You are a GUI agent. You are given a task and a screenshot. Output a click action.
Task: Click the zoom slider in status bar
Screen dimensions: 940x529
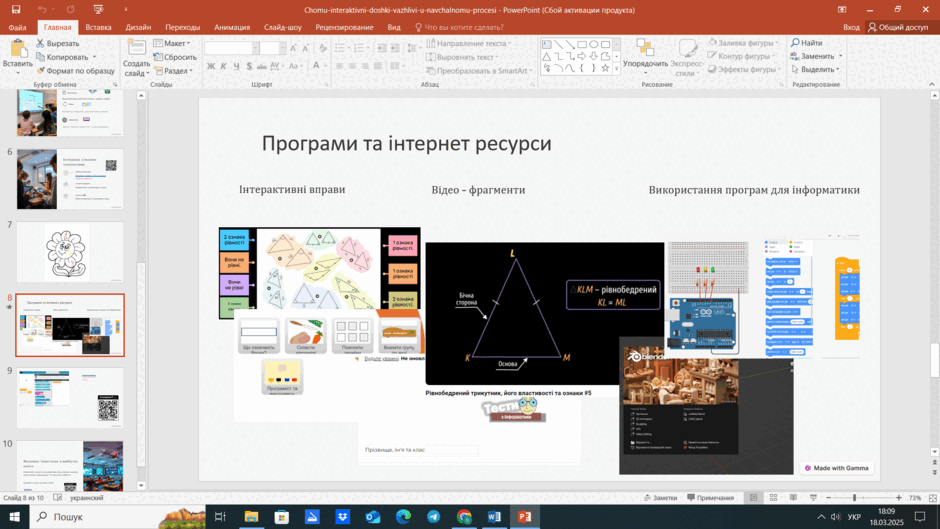coord(863,498)
